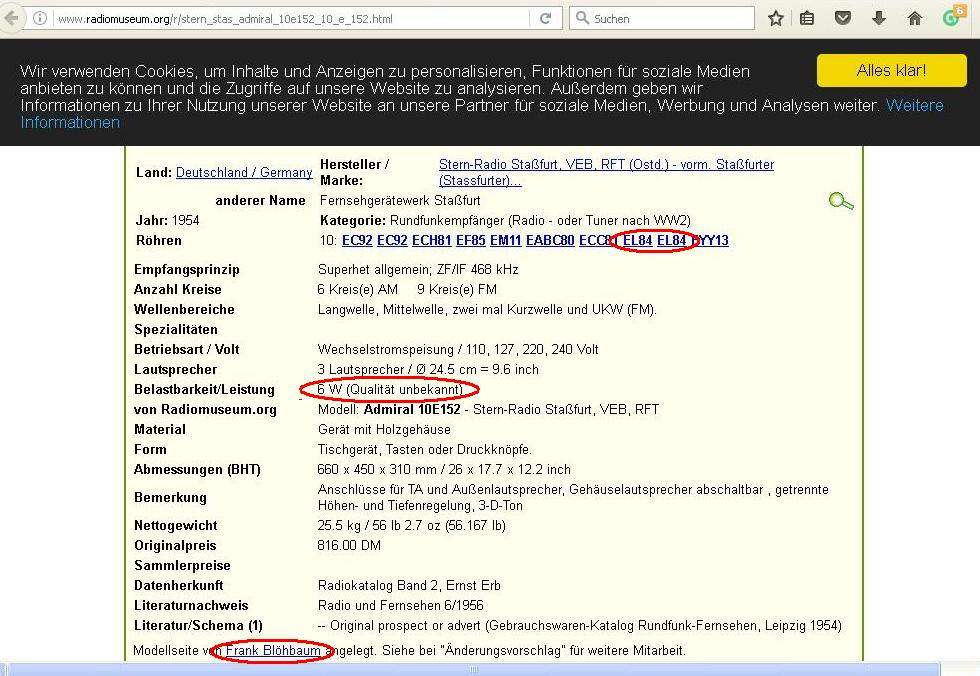Viewport: 980px width, 676px height.
Task: Open the Frank Blöhbaum member link
Action: point(273,650)
